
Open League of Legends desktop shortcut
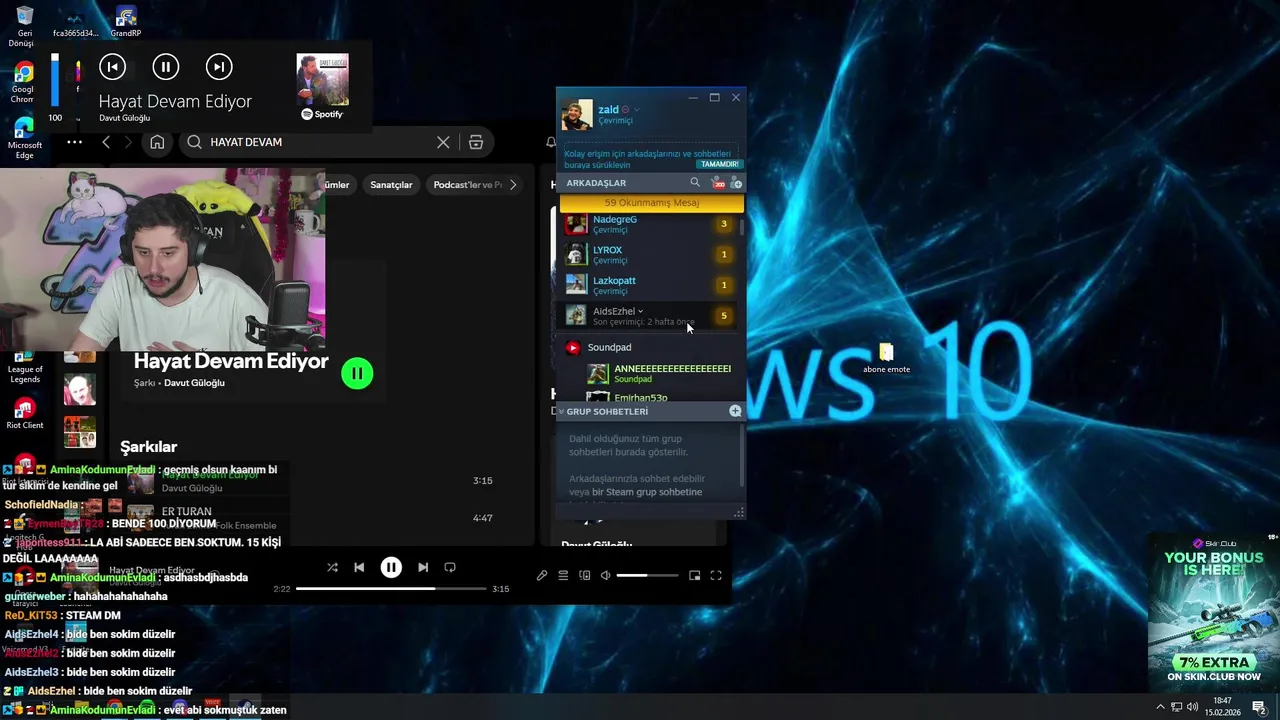(x=25, y=369)
